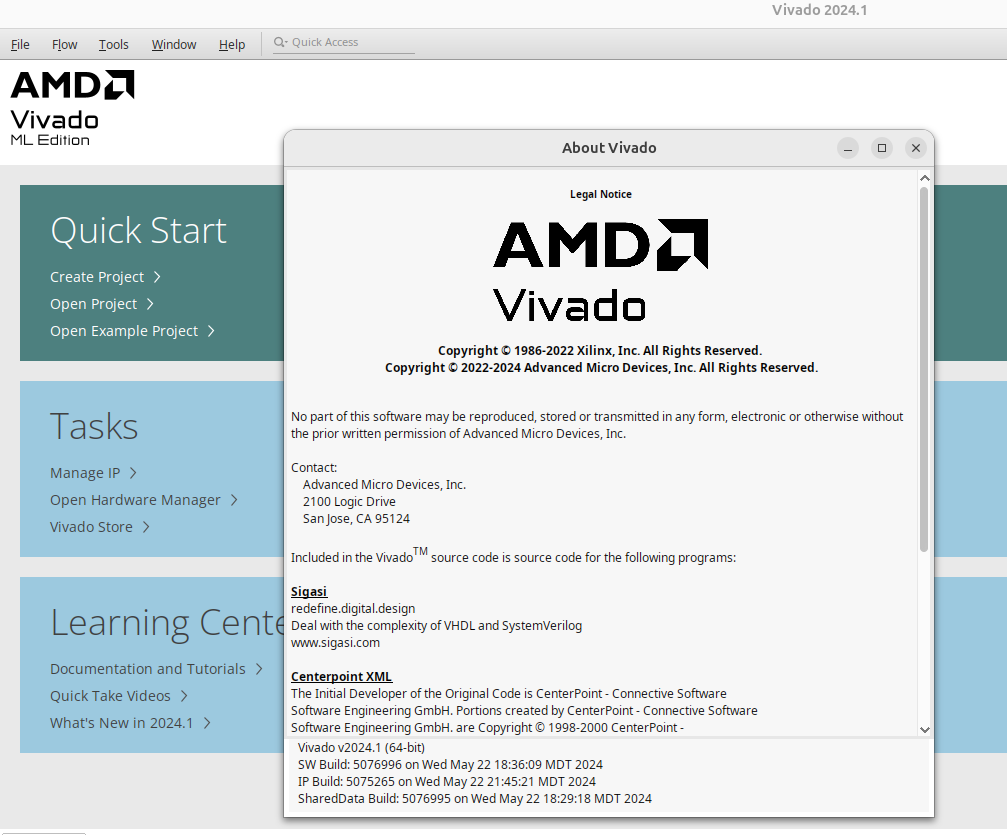Click the AMD Vivado logo in About dialog
Image resolution: width=1007 pixels, height=835 pixels.
click(x=600, y=270)
